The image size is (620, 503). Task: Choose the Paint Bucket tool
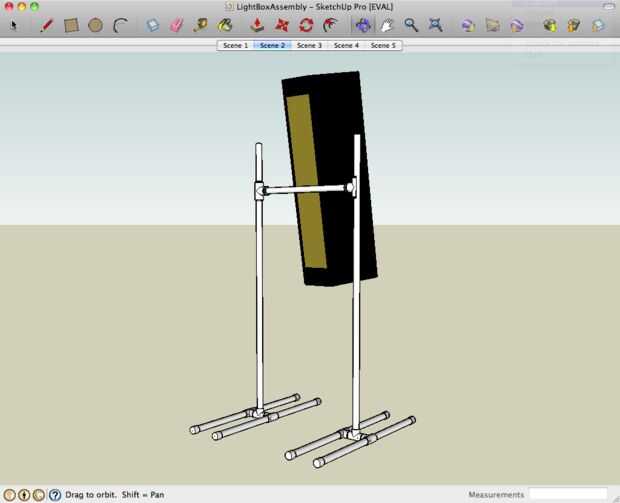tap(225, 25)
